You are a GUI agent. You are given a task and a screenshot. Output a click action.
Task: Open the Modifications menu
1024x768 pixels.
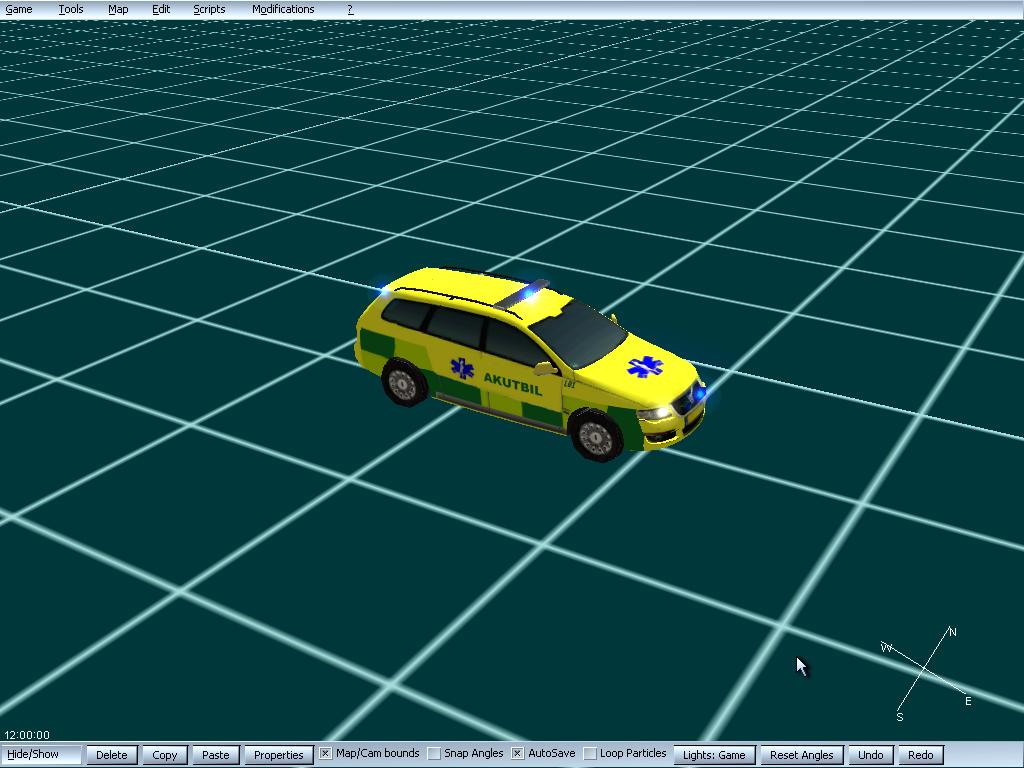click(x=283, y=9)
